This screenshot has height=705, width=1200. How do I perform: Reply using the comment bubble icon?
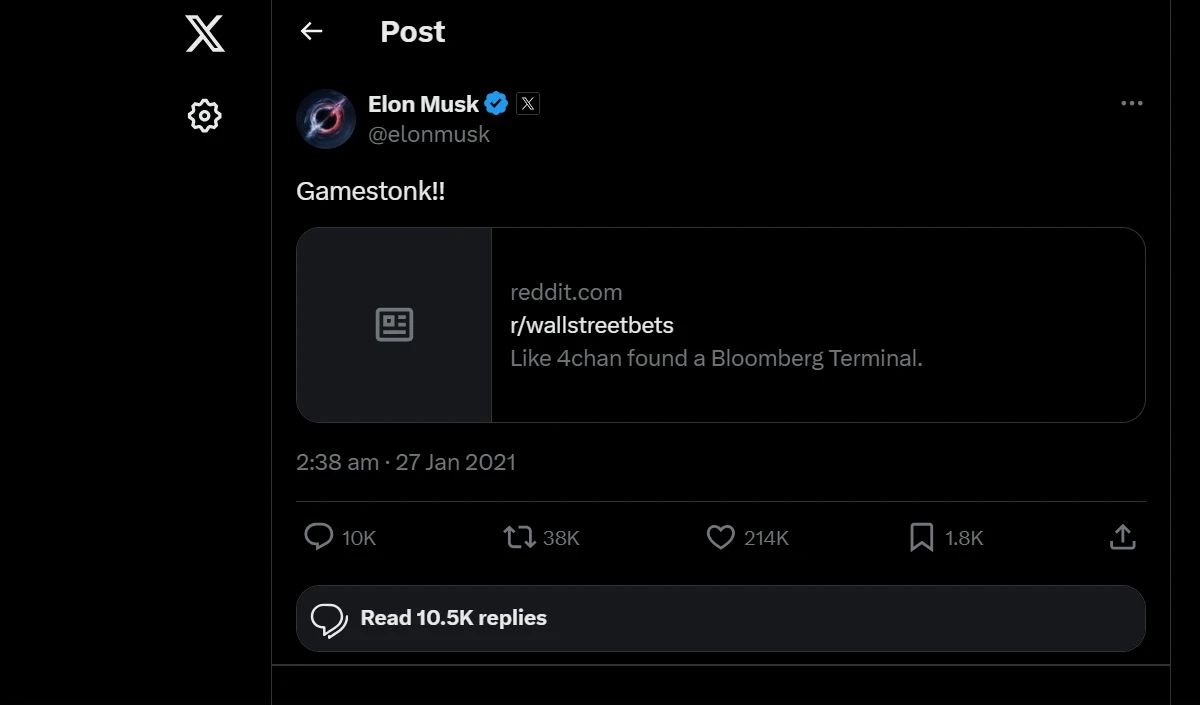(x=318, y=537)
